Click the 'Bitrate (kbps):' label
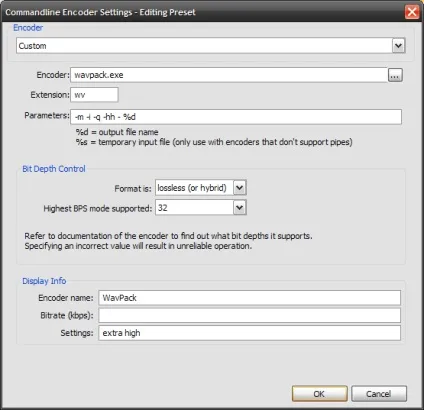Screen dimensions: 424x410 (67, 315)
